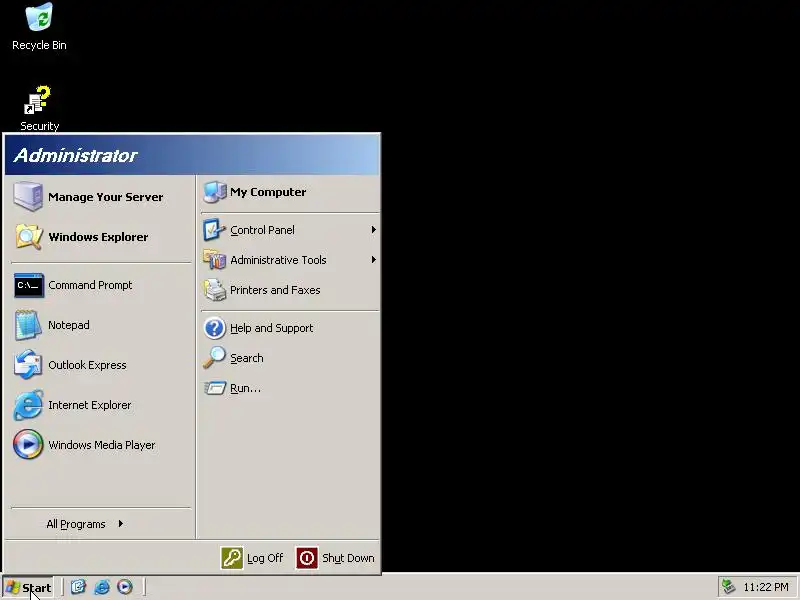Click the red Shut Down power icon
Image resolution: width=800 pixels, height=600 pixels.
[x=307, y=558]
